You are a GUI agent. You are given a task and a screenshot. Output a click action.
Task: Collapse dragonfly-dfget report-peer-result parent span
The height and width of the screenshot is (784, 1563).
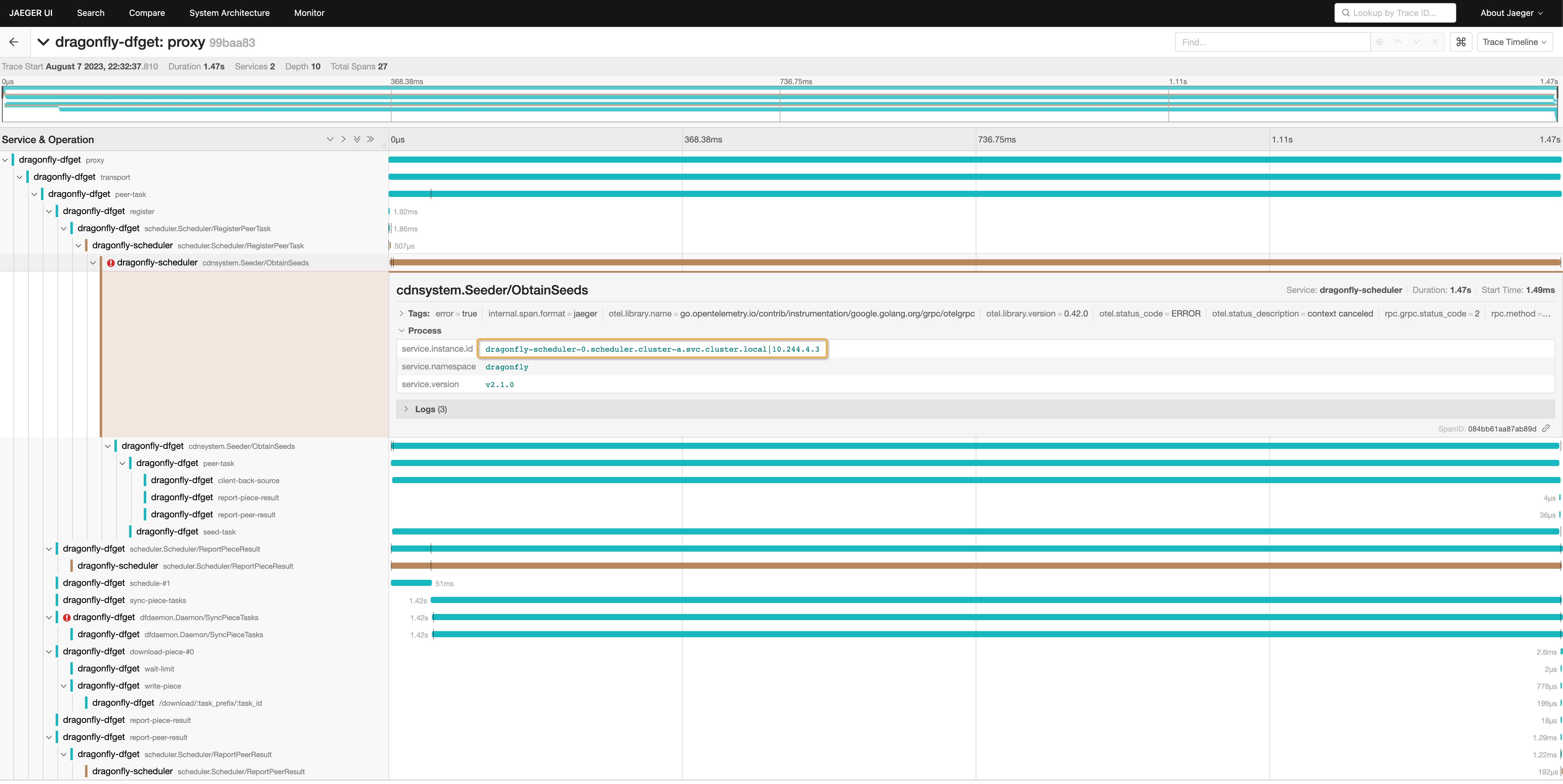(49, 737)
